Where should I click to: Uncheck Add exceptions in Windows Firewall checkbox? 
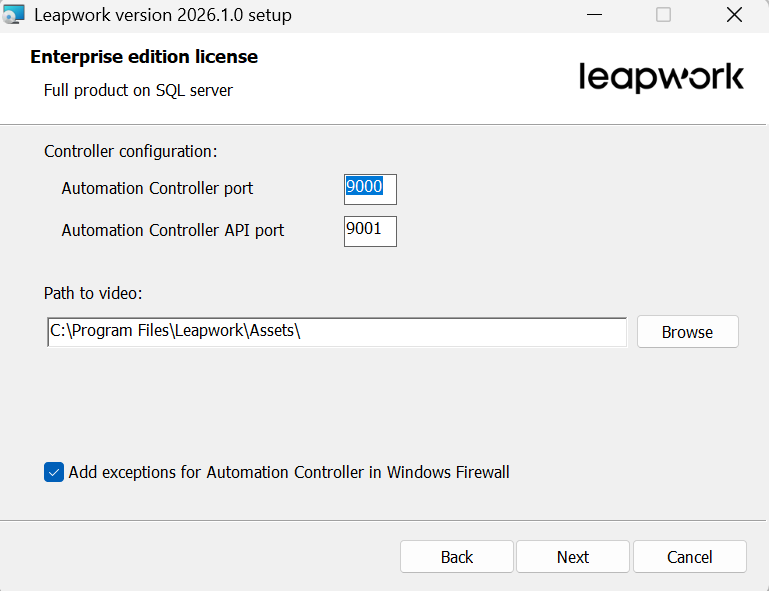pos(54,472)
